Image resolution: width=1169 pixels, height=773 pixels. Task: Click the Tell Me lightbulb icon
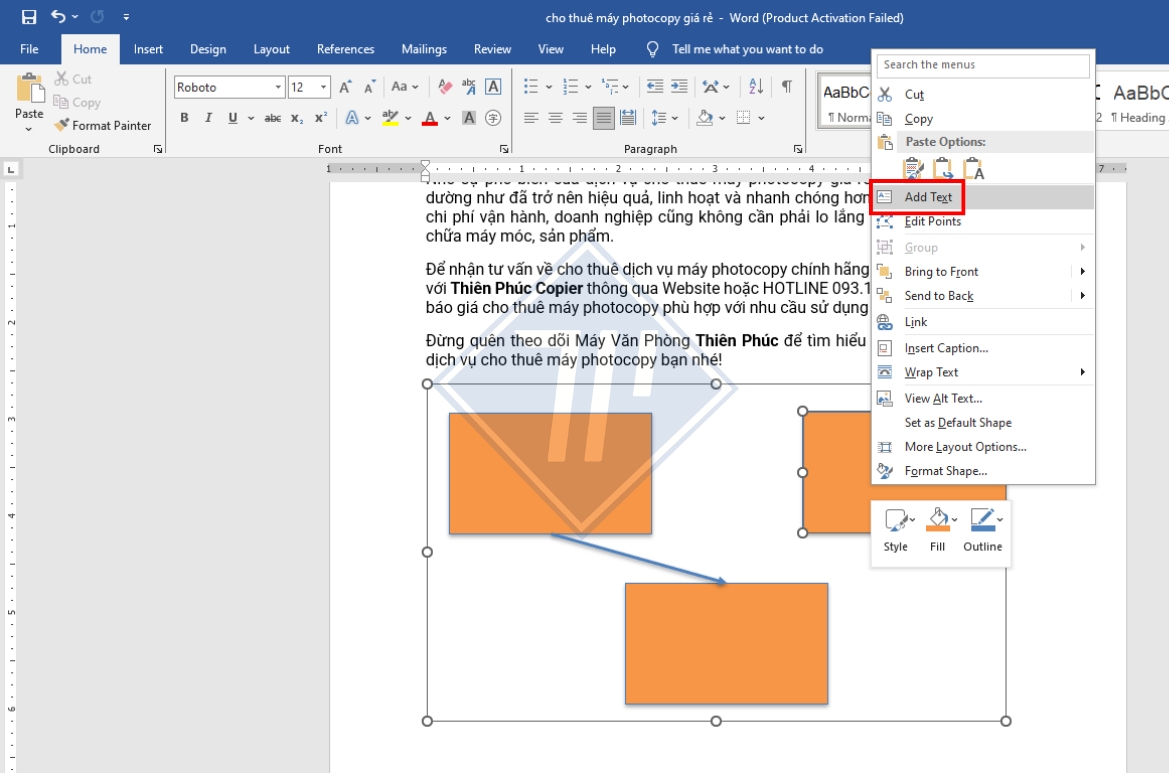coord(652,49)
